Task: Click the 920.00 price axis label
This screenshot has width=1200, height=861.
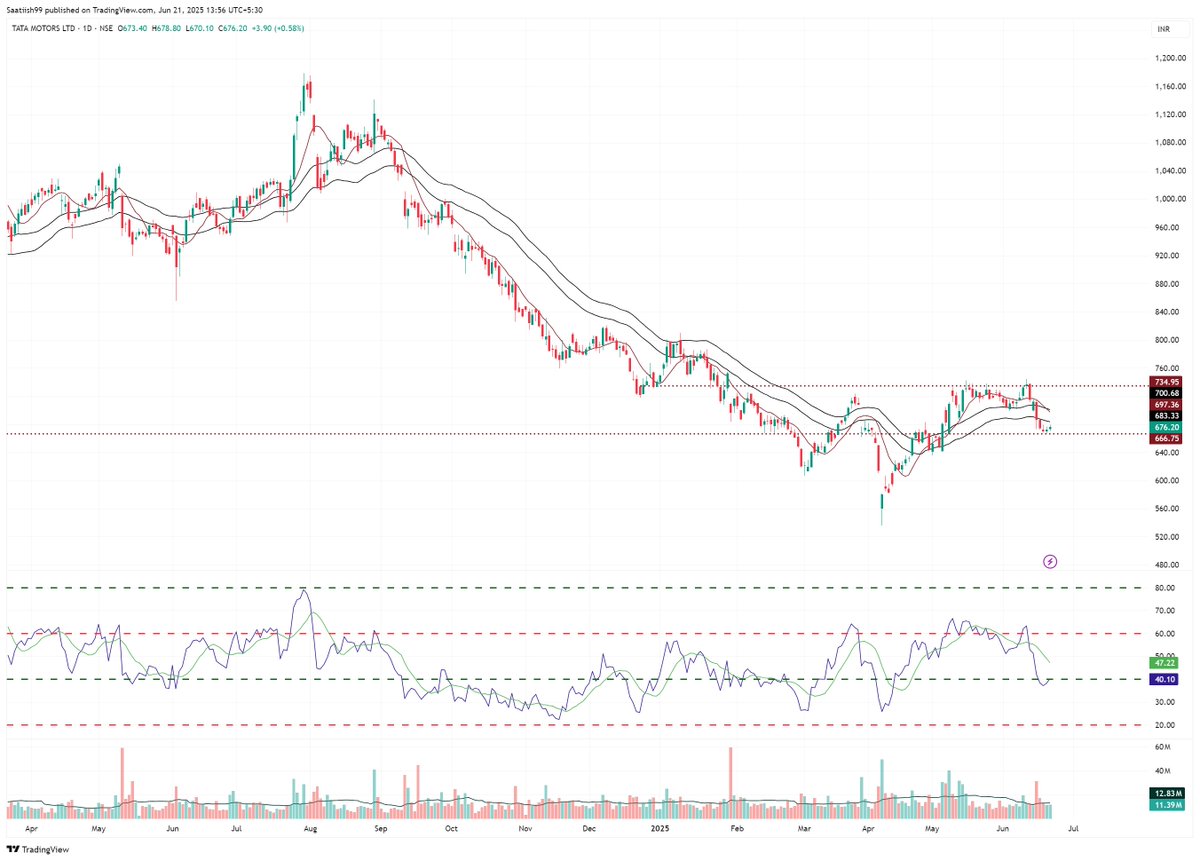Action: click(1166, 255)
